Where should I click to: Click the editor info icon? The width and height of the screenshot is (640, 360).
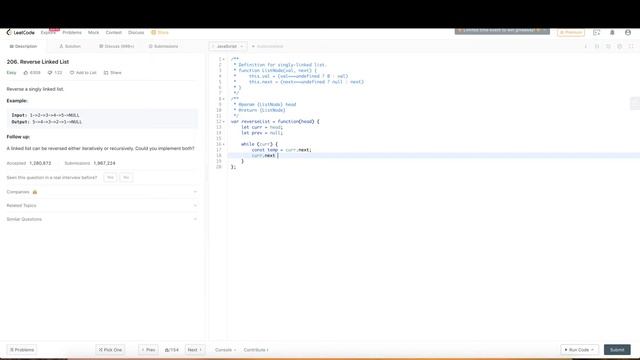(586, 46)
